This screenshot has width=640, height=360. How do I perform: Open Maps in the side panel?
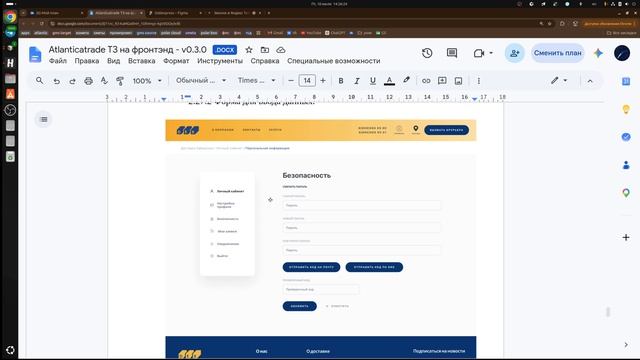[x=626, y=193]
